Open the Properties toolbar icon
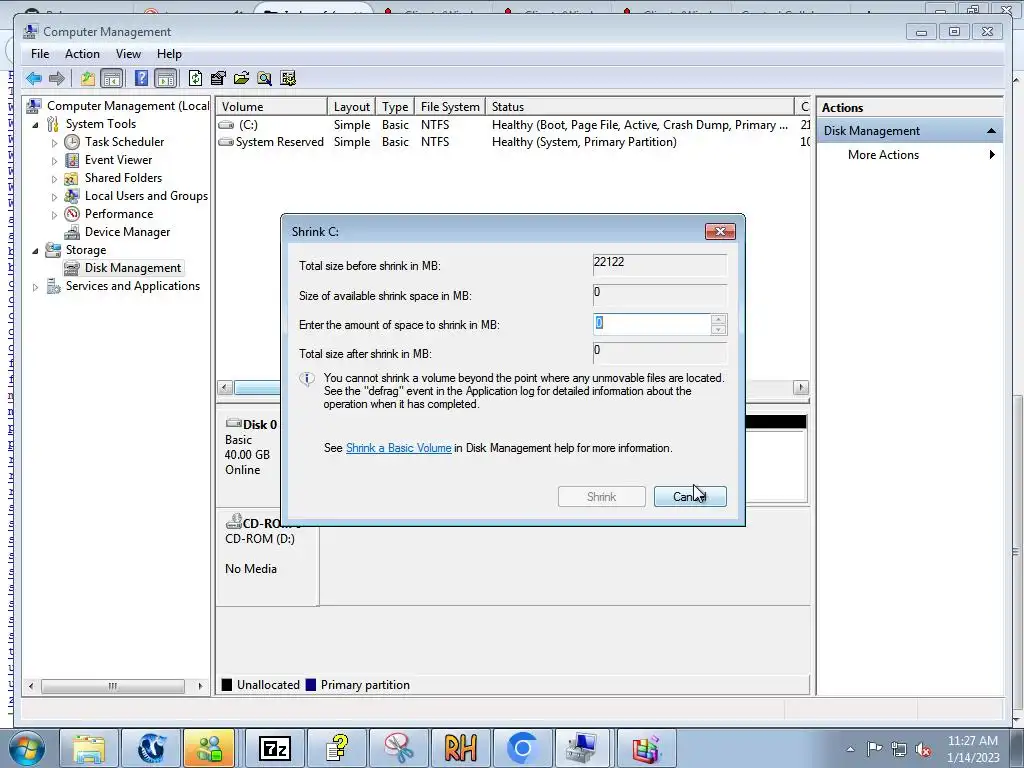Image resolution: width=1024 pixels, height=768 pixels. [218, 78]
